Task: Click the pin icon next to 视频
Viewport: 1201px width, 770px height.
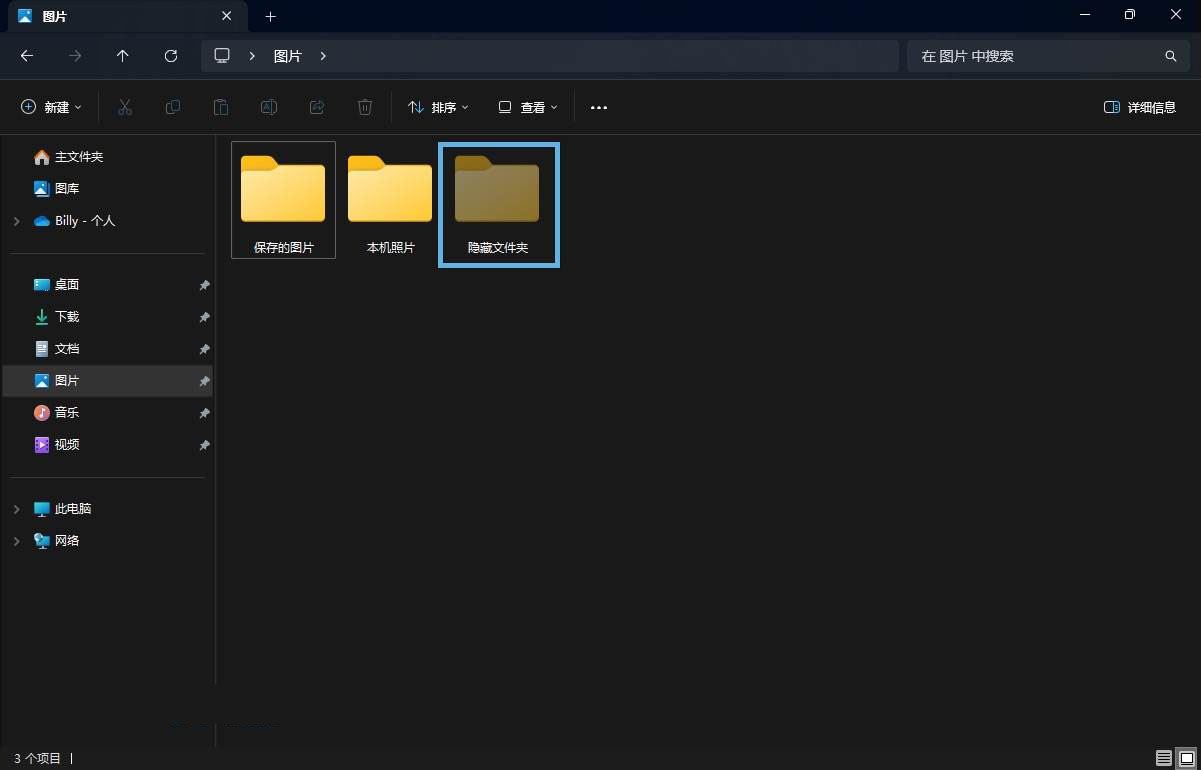Action: [x=204, y=445]
